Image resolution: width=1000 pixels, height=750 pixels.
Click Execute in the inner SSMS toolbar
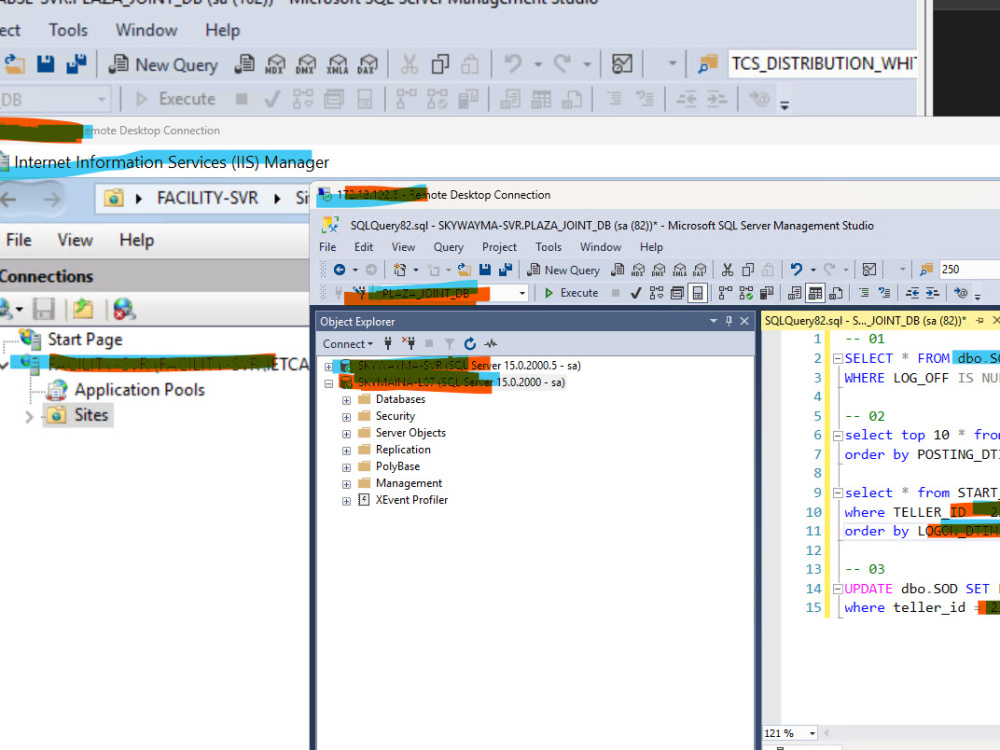(571, 293)
